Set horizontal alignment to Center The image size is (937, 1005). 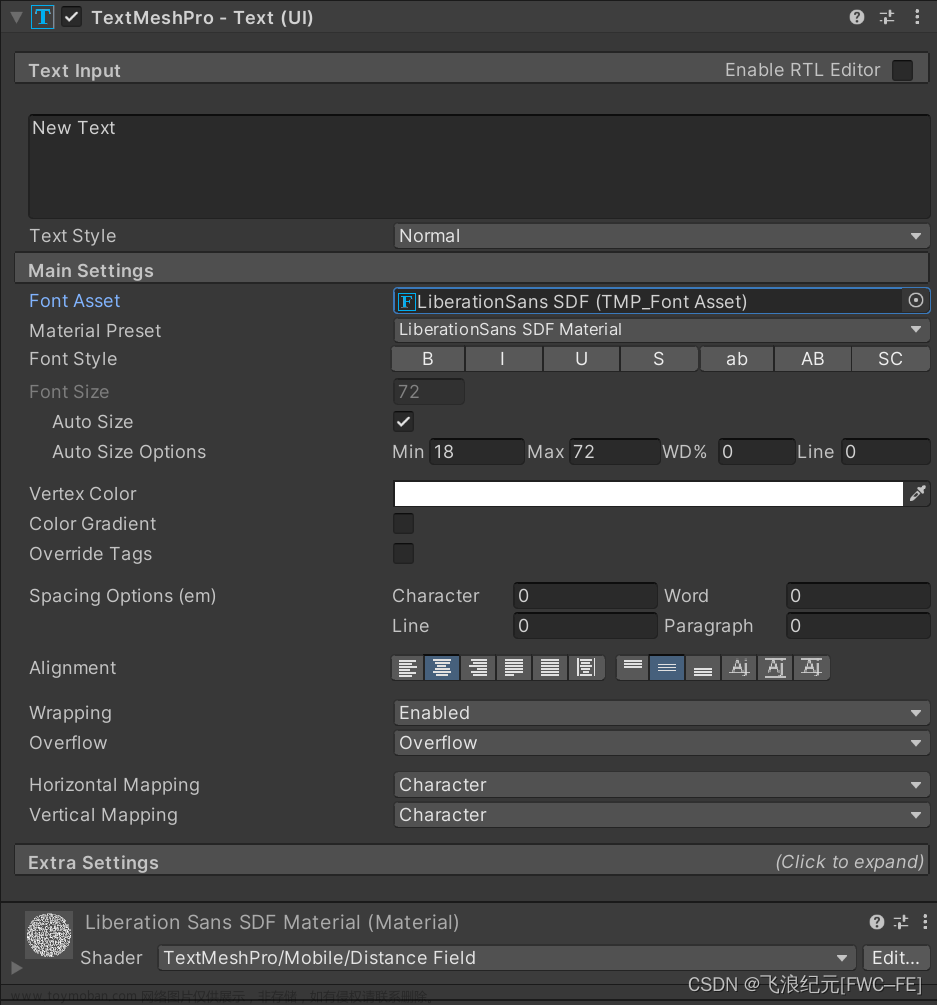(442, 668)
